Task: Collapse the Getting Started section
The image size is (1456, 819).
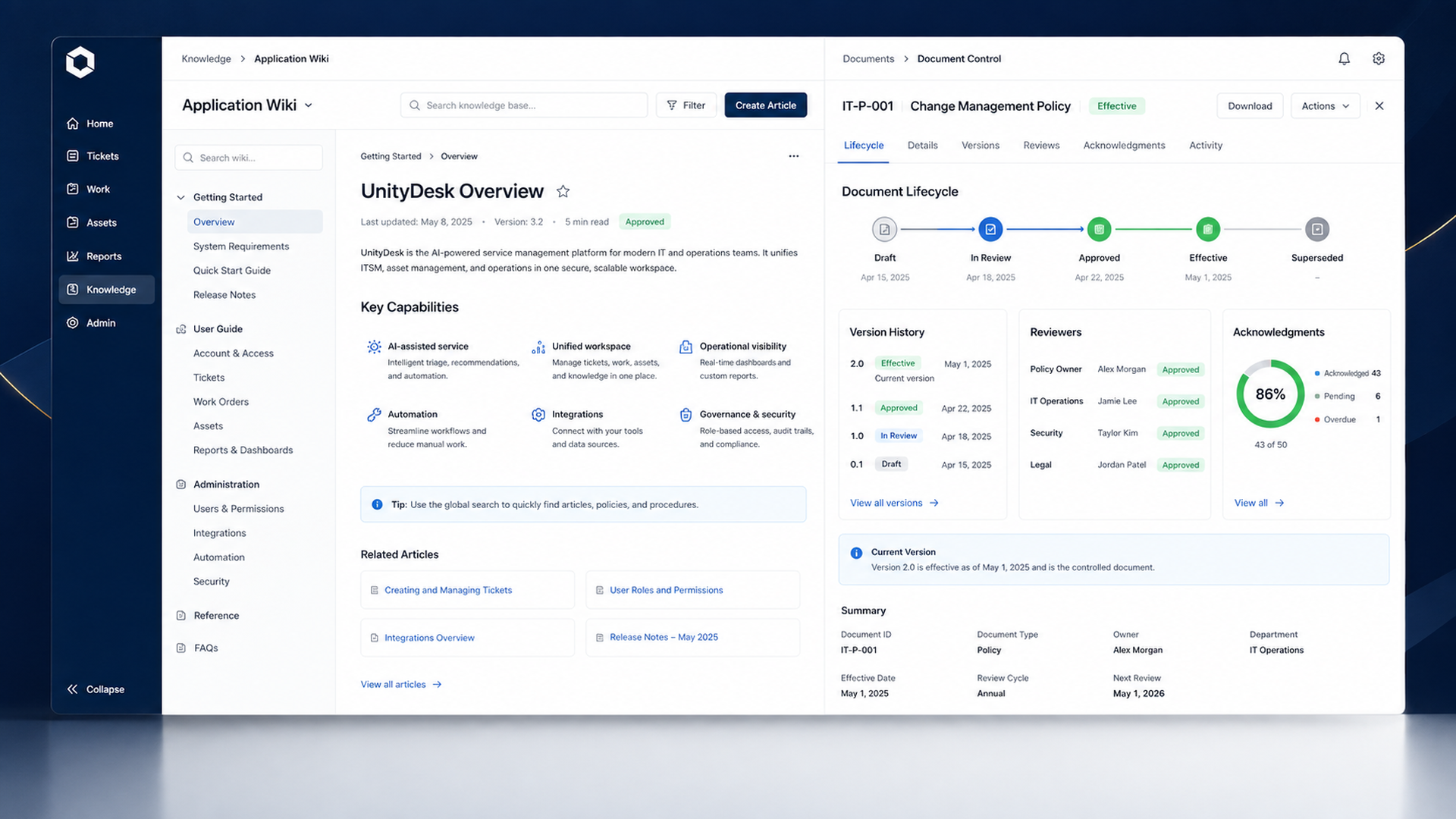Action: coord(180,197)
